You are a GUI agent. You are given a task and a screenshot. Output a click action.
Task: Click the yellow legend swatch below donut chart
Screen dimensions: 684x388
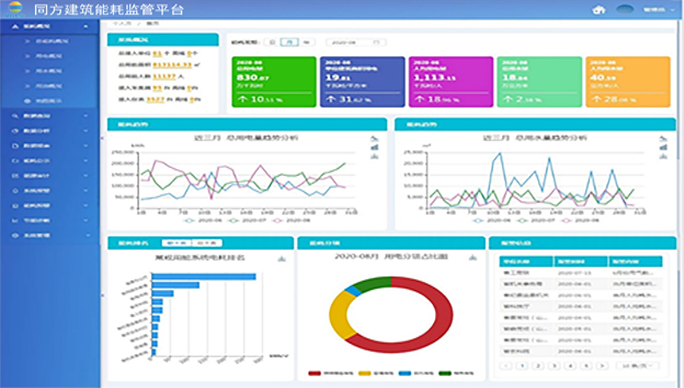pos(365,374)
